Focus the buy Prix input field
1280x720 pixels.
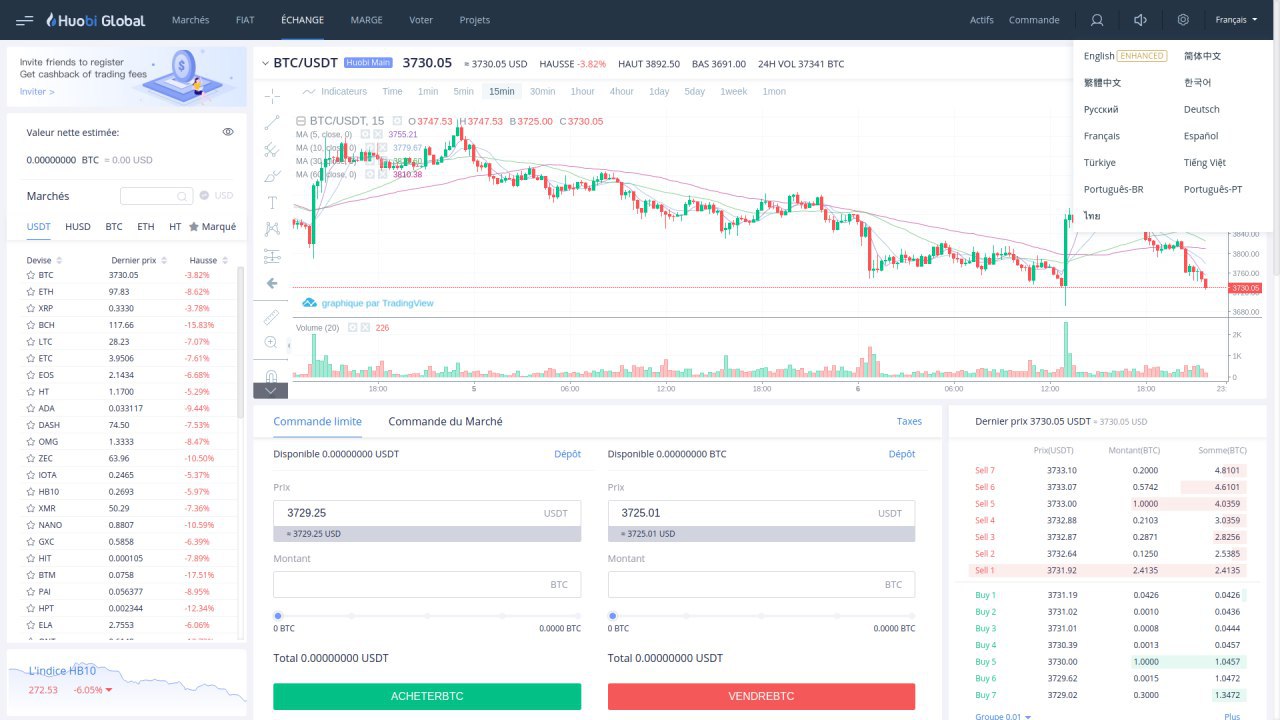[427, 513]
